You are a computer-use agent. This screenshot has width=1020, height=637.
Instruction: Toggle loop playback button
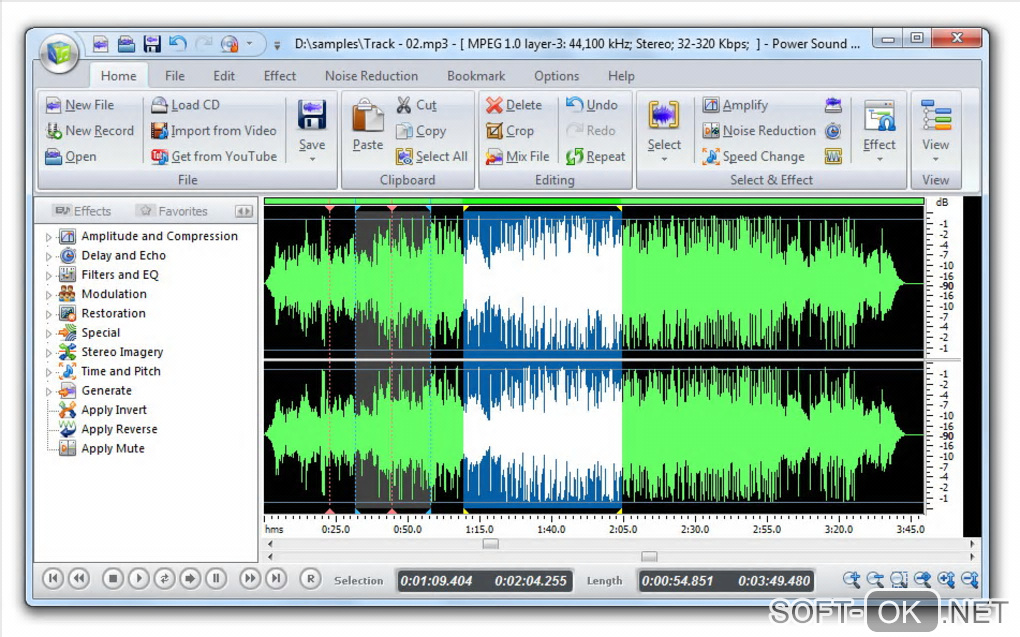coord(165,578)
